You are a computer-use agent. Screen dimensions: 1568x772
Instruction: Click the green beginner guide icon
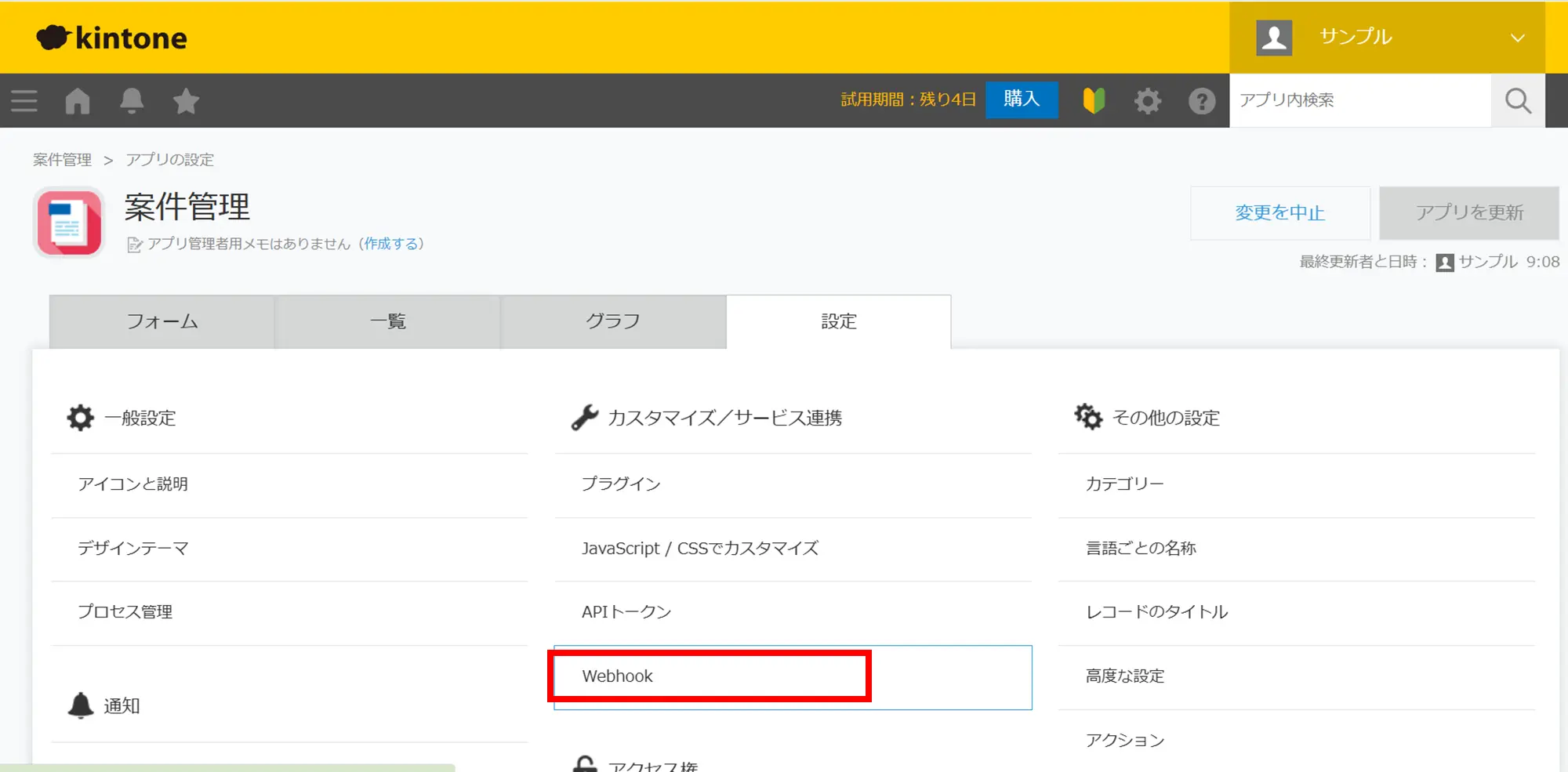click(x=1094, y=100)
